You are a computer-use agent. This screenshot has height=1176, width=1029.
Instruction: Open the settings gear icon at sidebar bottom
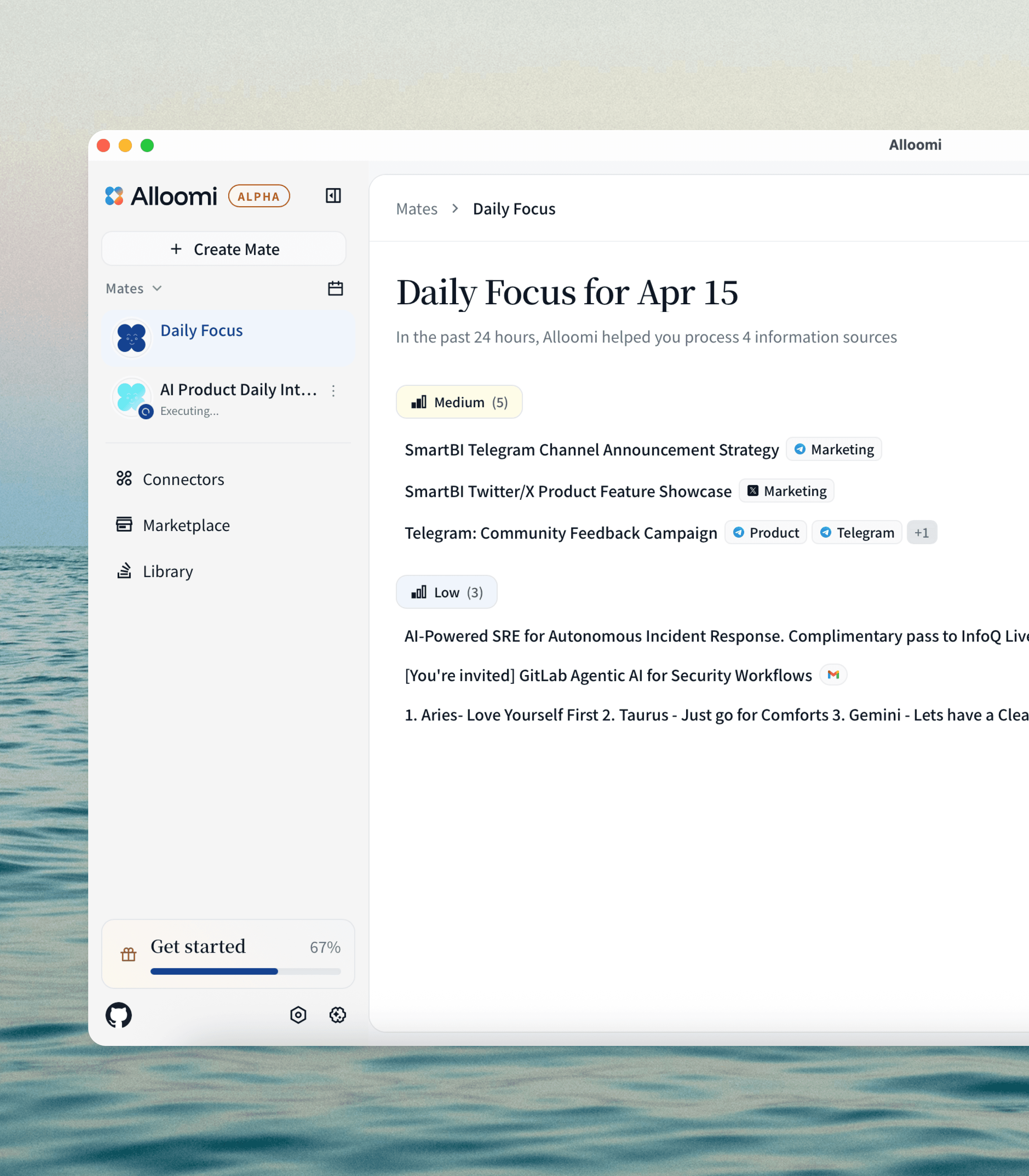pyautogui.click(x=338, y=1015)
